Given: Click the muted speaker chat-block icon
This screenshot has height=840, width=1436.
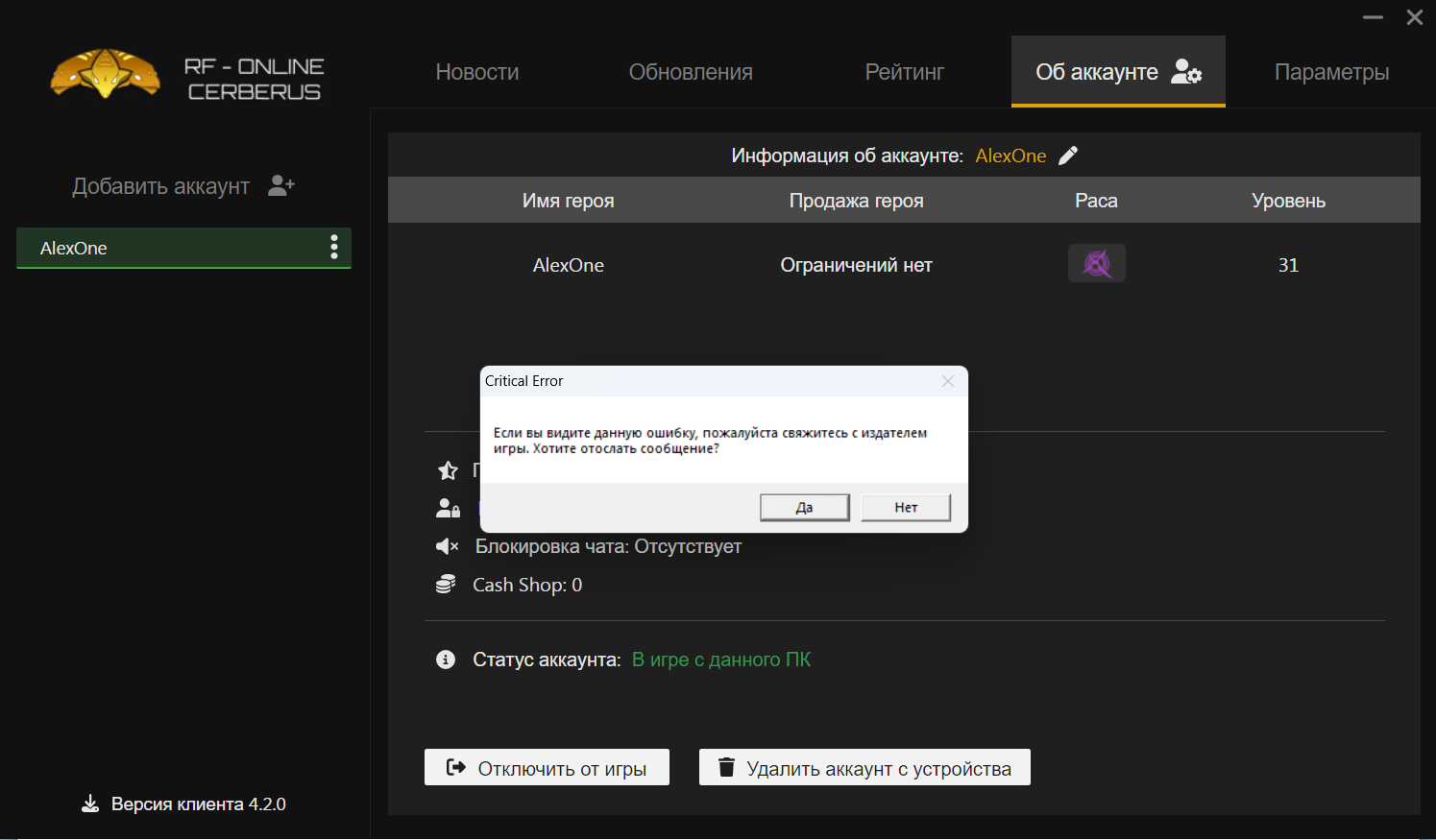Looking at the screenshot, I should pos(447,546).
